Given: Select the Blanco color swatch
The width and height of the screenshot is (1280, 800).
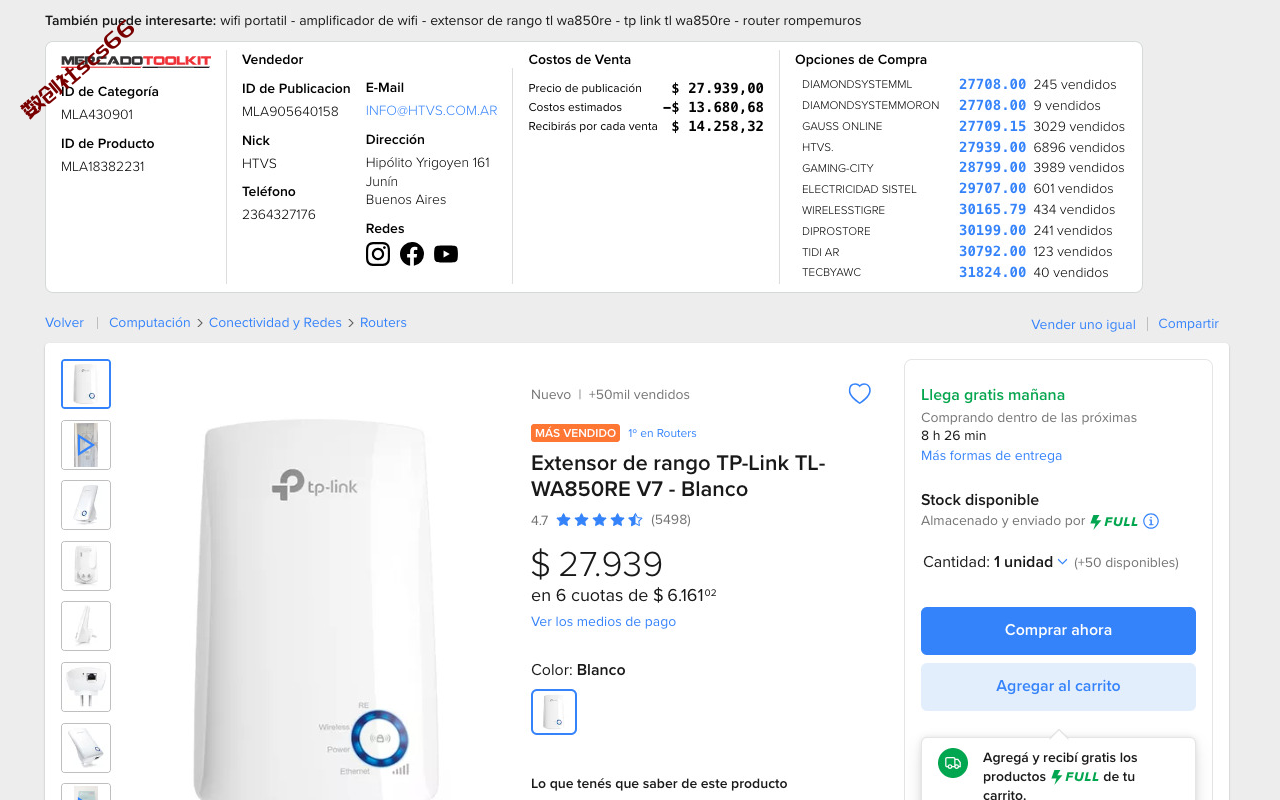Looking at the screenshot, I should pos(554,712).
